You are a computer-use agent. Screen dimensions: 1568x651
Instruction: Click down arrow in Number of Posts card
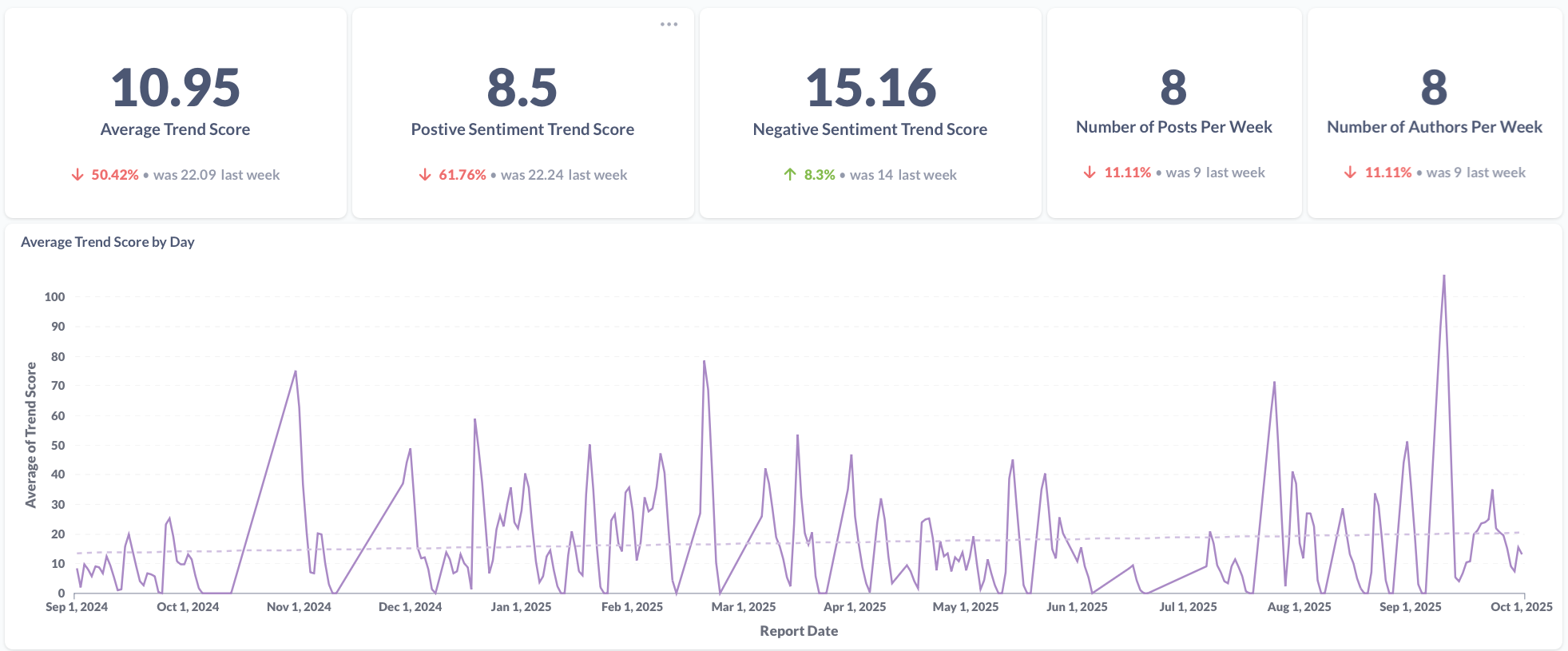tap(1090, 173)
